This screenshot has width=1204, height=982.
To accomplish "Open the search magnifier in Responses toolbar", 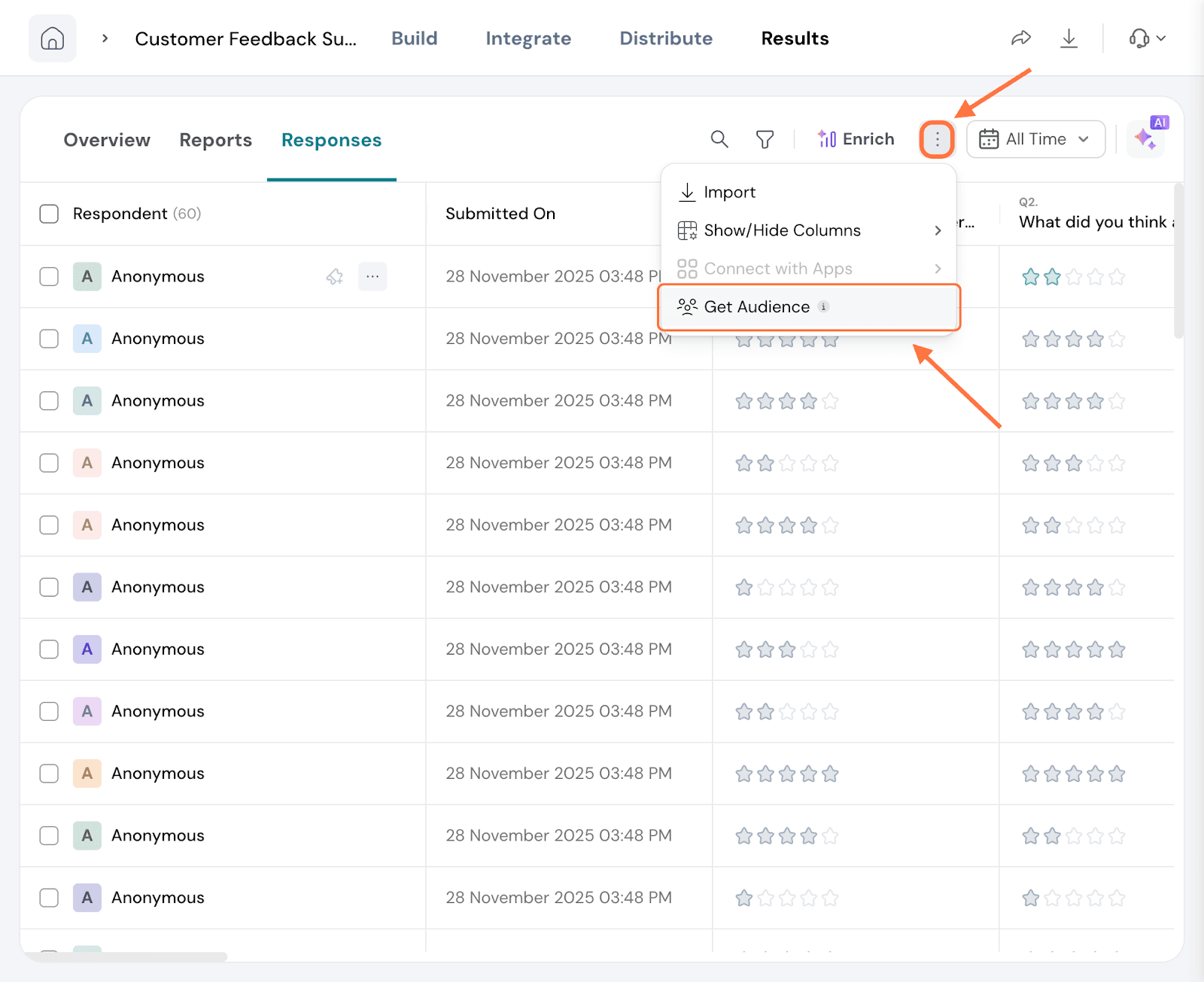I will (x=719, y=139).
